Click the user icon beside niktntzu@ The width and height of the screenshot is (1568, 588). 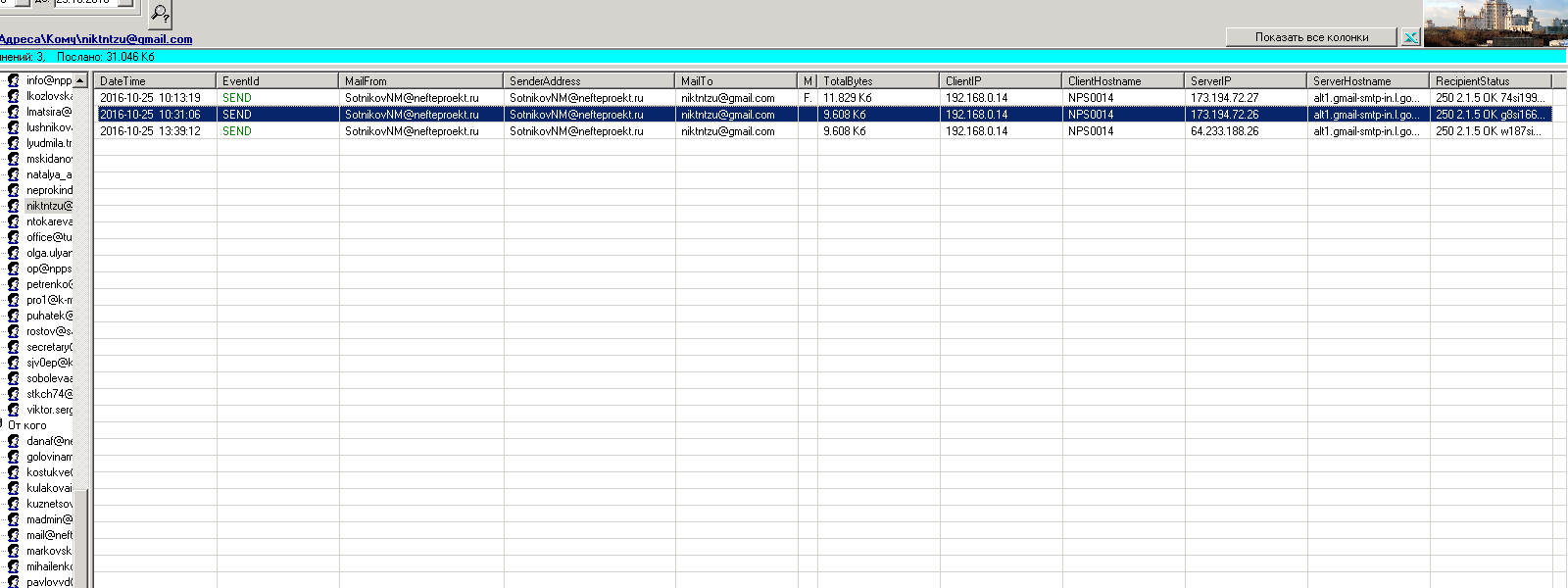pos(14,206)
